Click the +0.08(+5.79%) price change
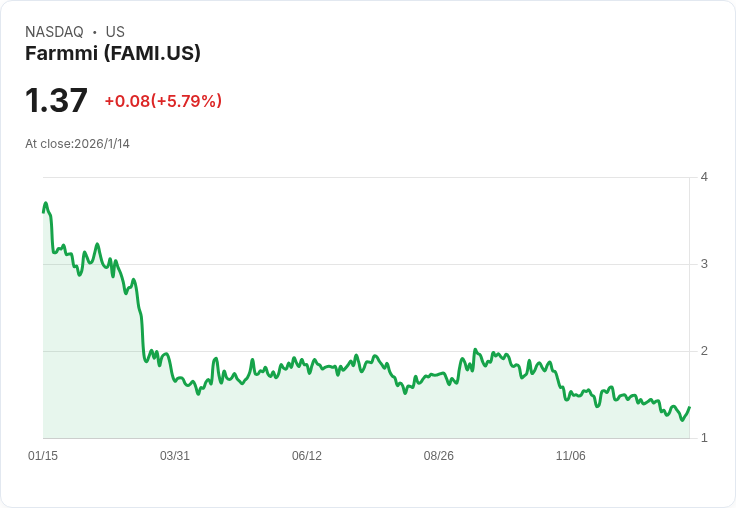Image resolution: width=736 pixels, height=508 pixels. [163, 101]
